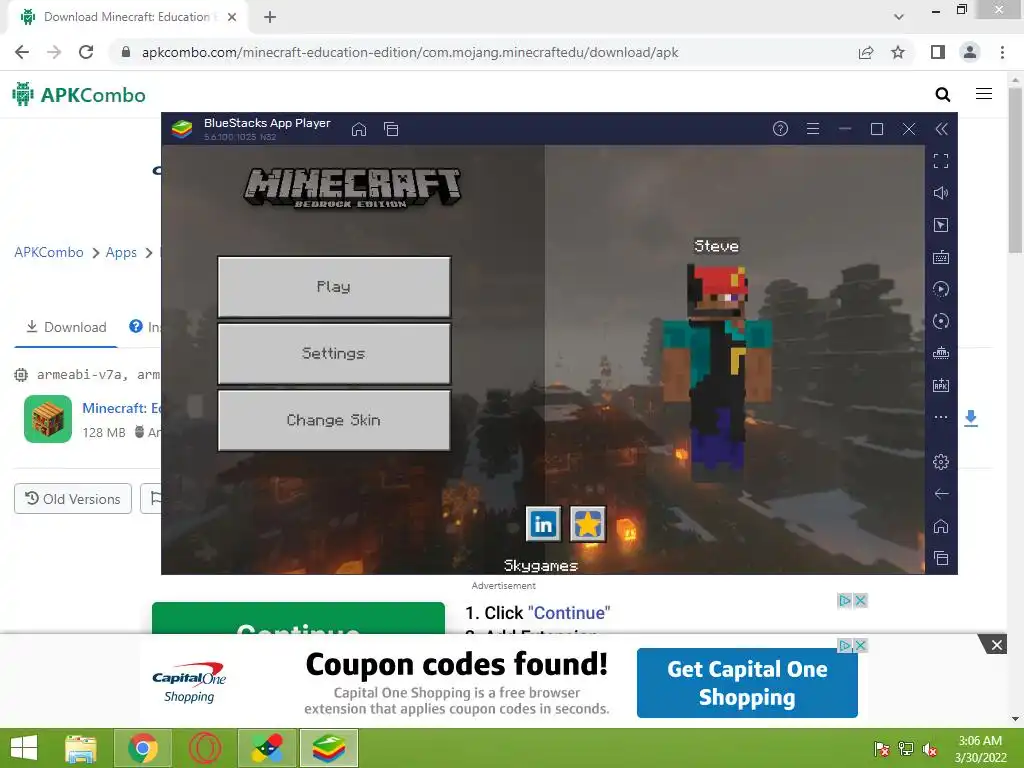1024x768 pixels.
Task: Click Change Skin button
Action: tap(334, 420)
